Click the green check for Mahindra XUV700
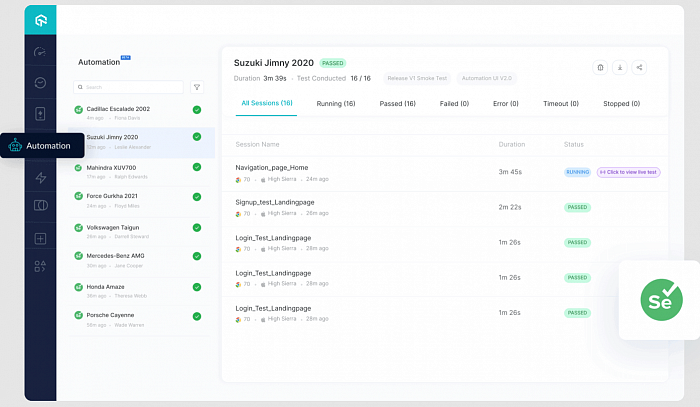 point(197,167)
